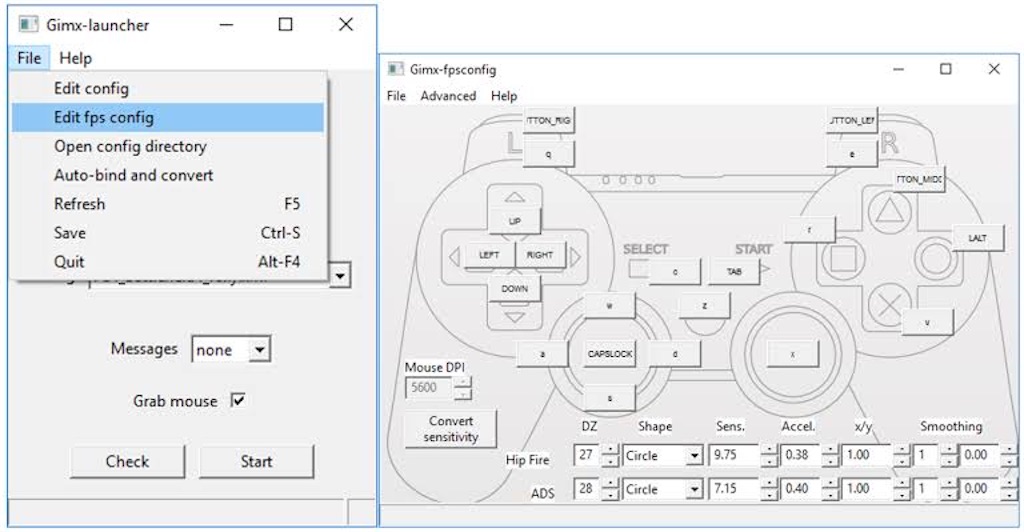Screen dimensions: 1024x532
Task: Select the Edit fps config menu entry
Action: click(167, 117)
